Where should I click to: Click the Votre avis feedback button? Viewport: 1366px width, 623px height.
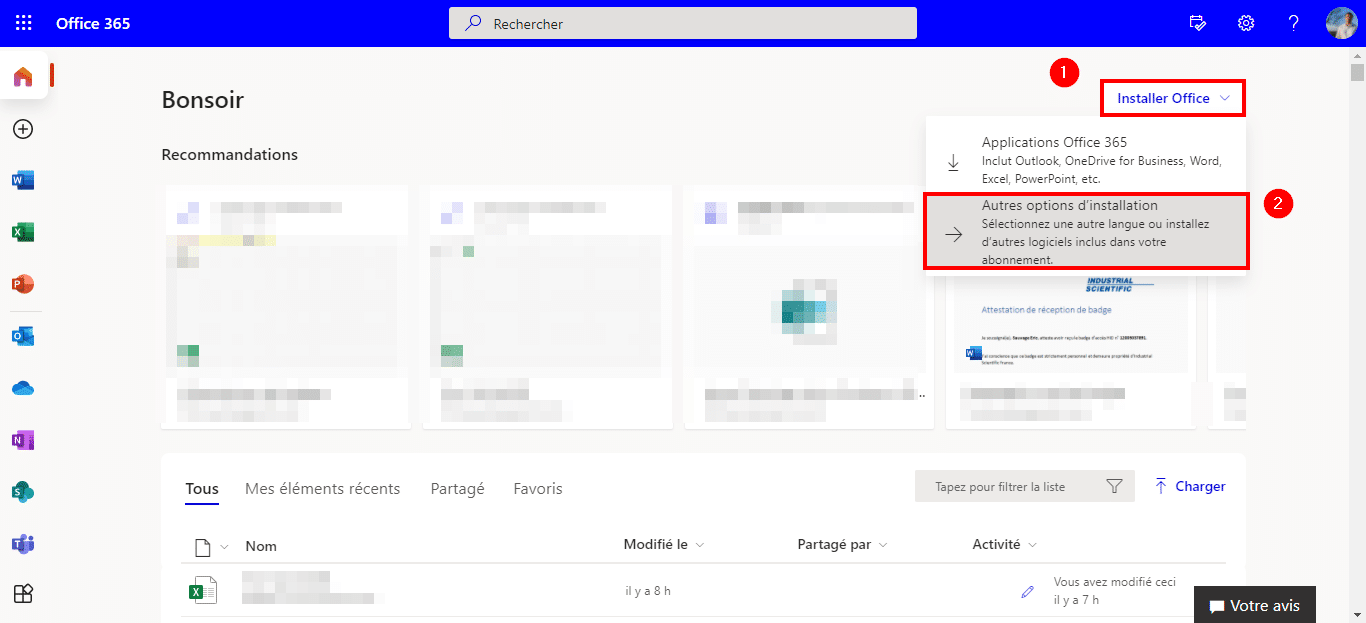pos(1255,606)
